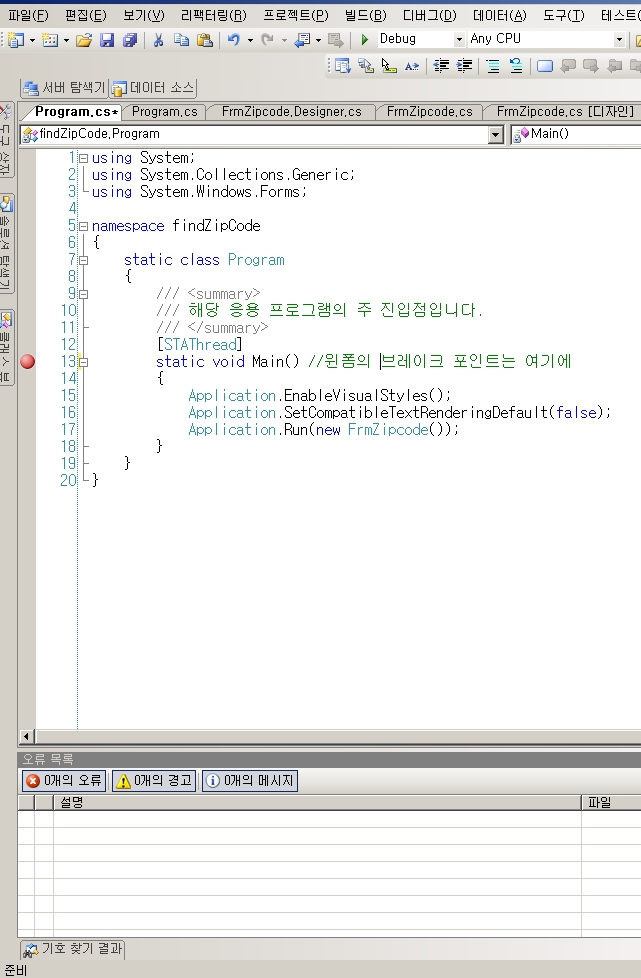Click the Display Word Completion icon
This screenshot has height=978, width=641.
[412, 66]
